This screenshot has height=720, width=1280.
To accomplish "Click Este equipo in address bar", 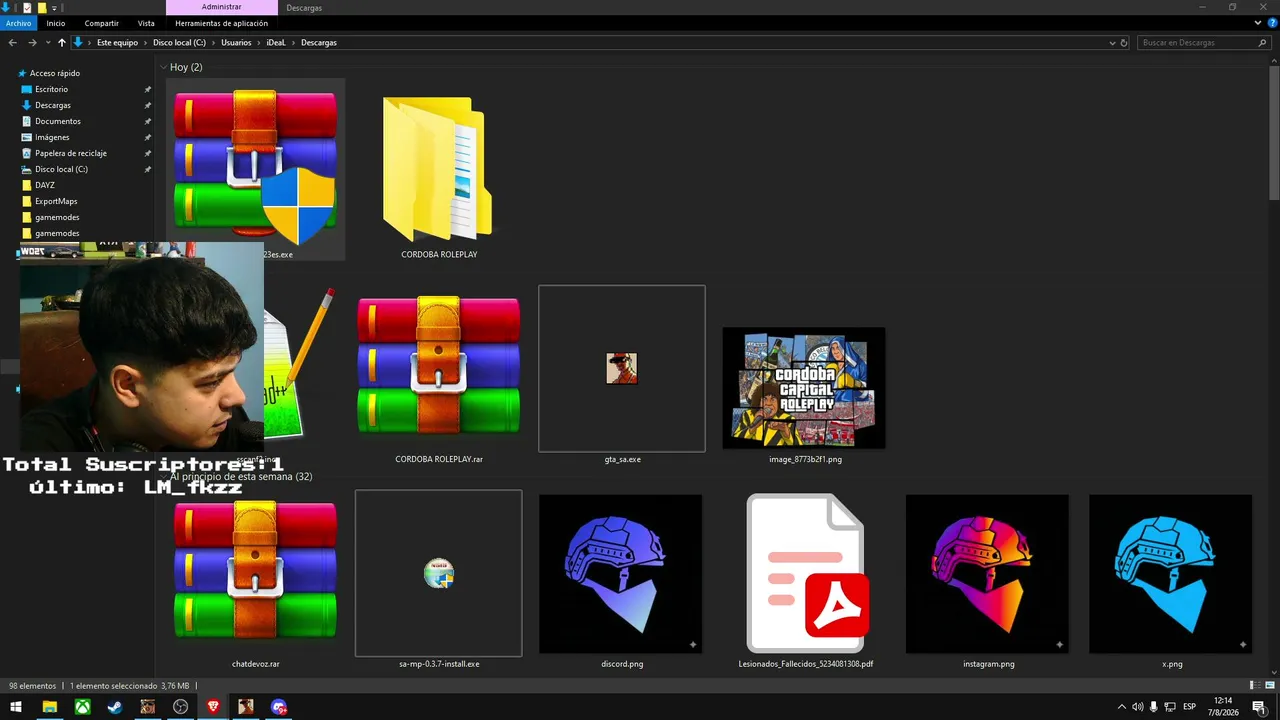I will point(117,43).
